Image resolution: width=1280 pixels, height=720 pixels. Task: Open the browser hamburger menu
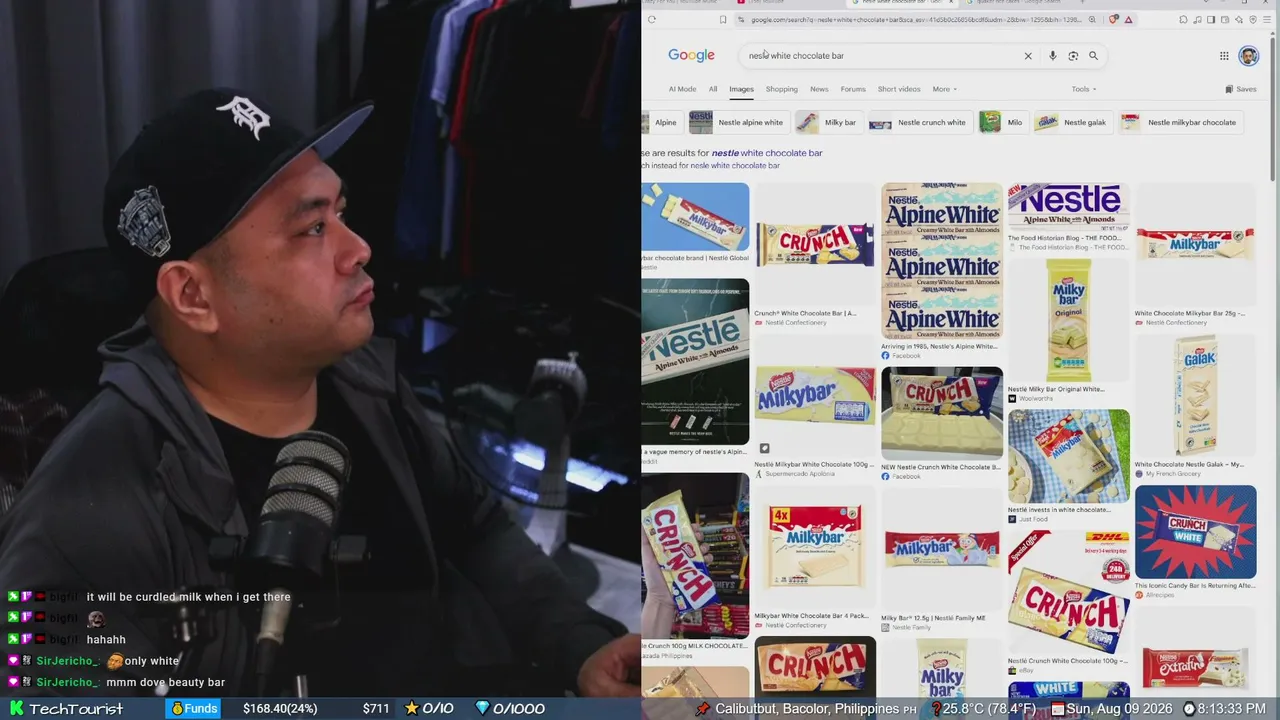tap(1267, 19)
